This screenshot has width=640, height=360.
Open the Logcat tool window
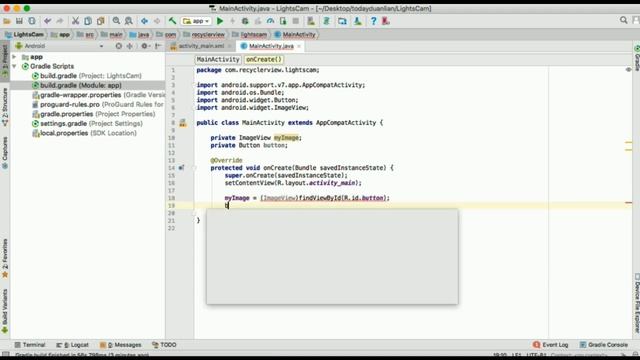pyautogui.click(x=72, y=345)
